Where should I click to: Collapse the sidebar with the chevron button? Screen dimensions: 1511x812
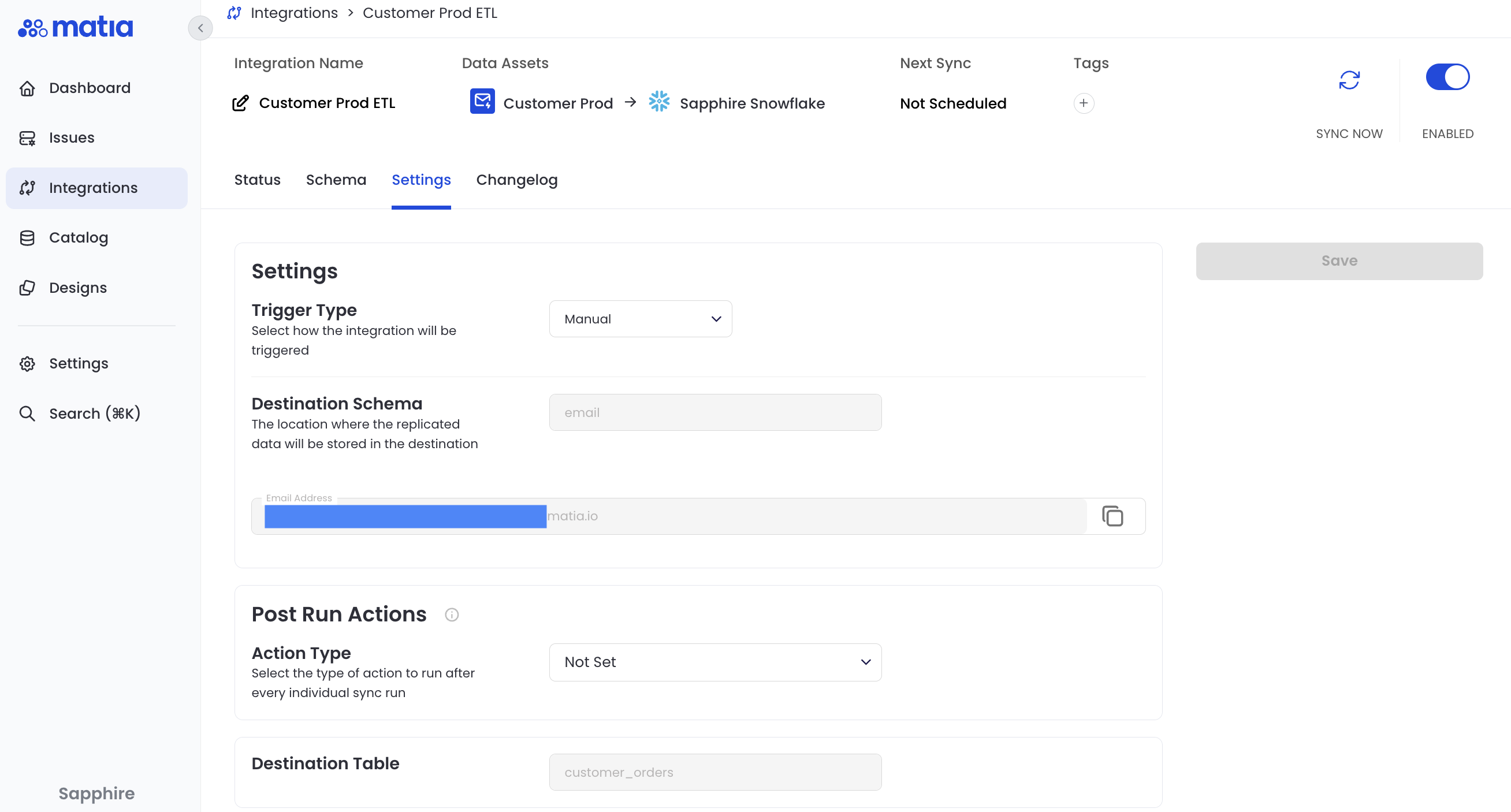coord(200,28)
